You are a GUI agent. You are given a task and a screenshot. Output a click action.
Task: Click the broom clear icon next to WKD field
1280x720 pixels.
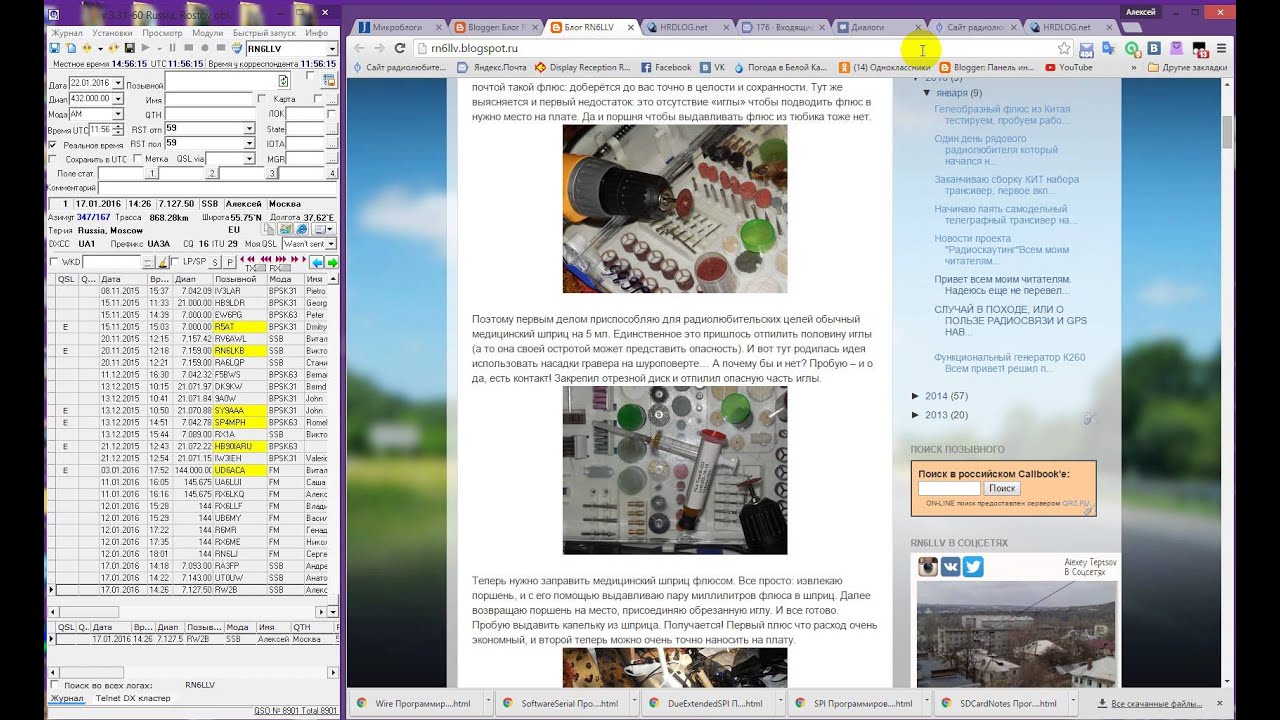click(x=162, y=262)
